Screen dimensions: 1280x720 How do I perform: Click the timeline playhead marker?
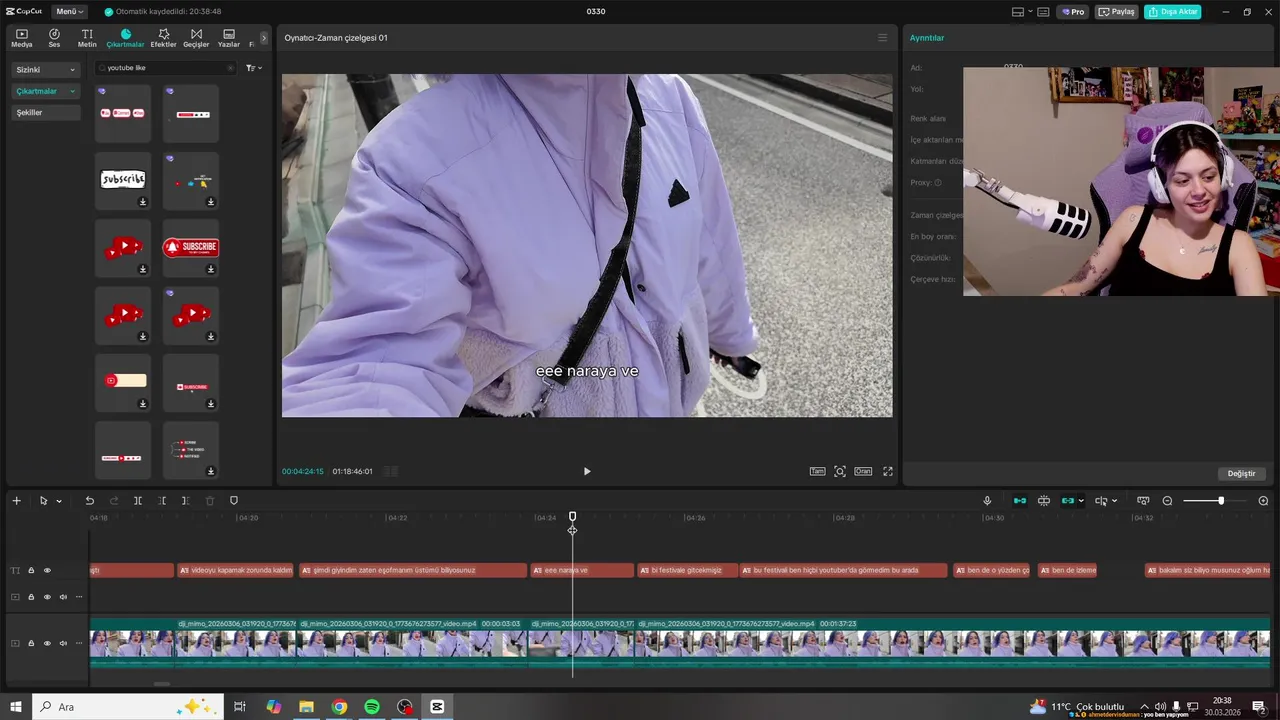(x=572, y=517)
